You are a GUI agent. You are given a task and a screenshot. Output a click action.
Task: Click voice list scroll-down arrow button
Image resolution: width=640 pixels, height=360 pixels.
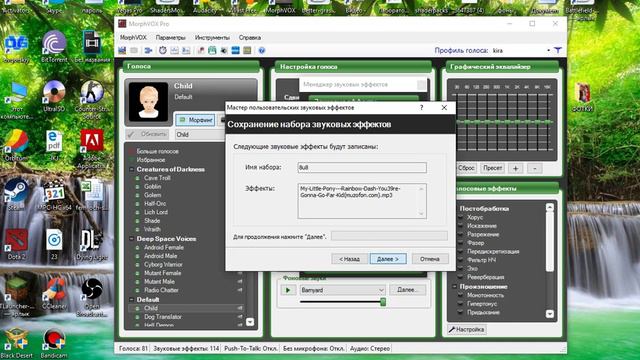[250, 322]
